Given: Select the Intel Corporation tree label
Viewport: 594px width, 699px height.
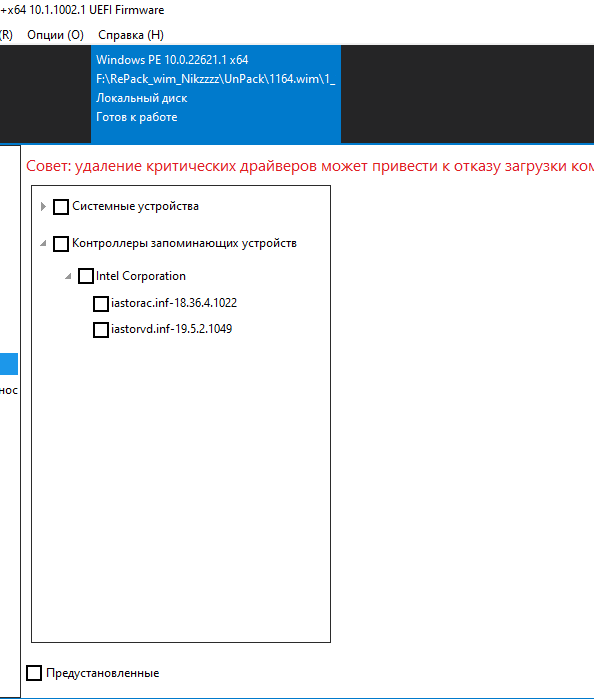Looking at the screenshot, I should coord(140,276).
